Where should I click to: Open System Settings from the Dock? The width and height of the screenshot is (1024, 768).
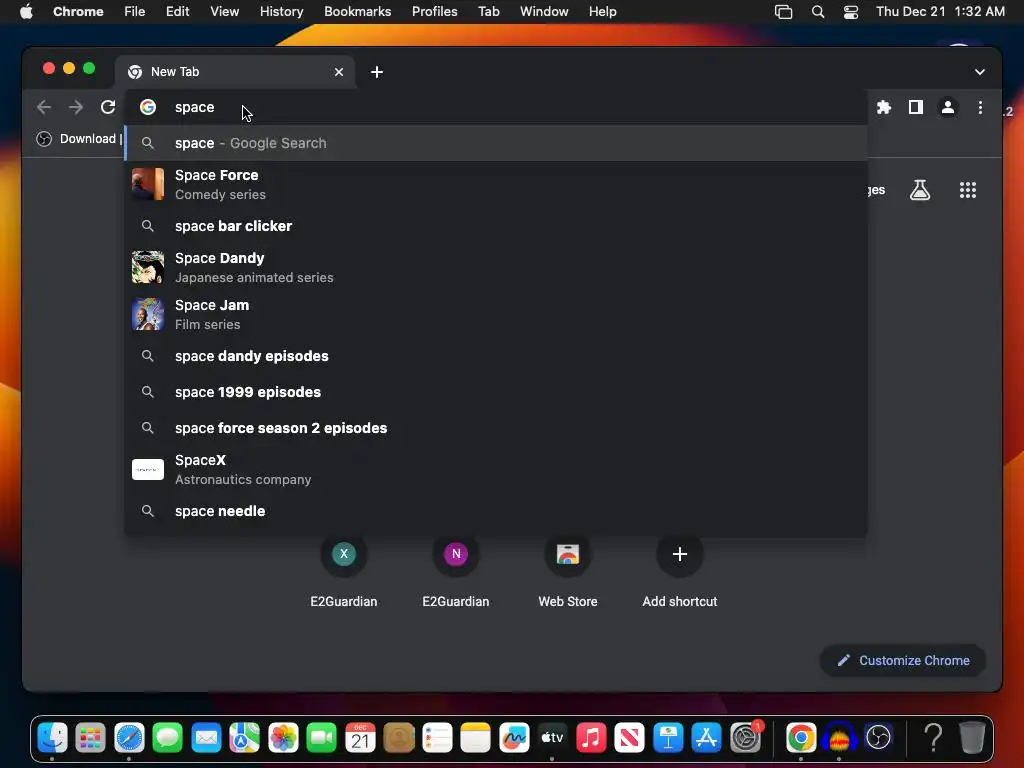[745, 738]
